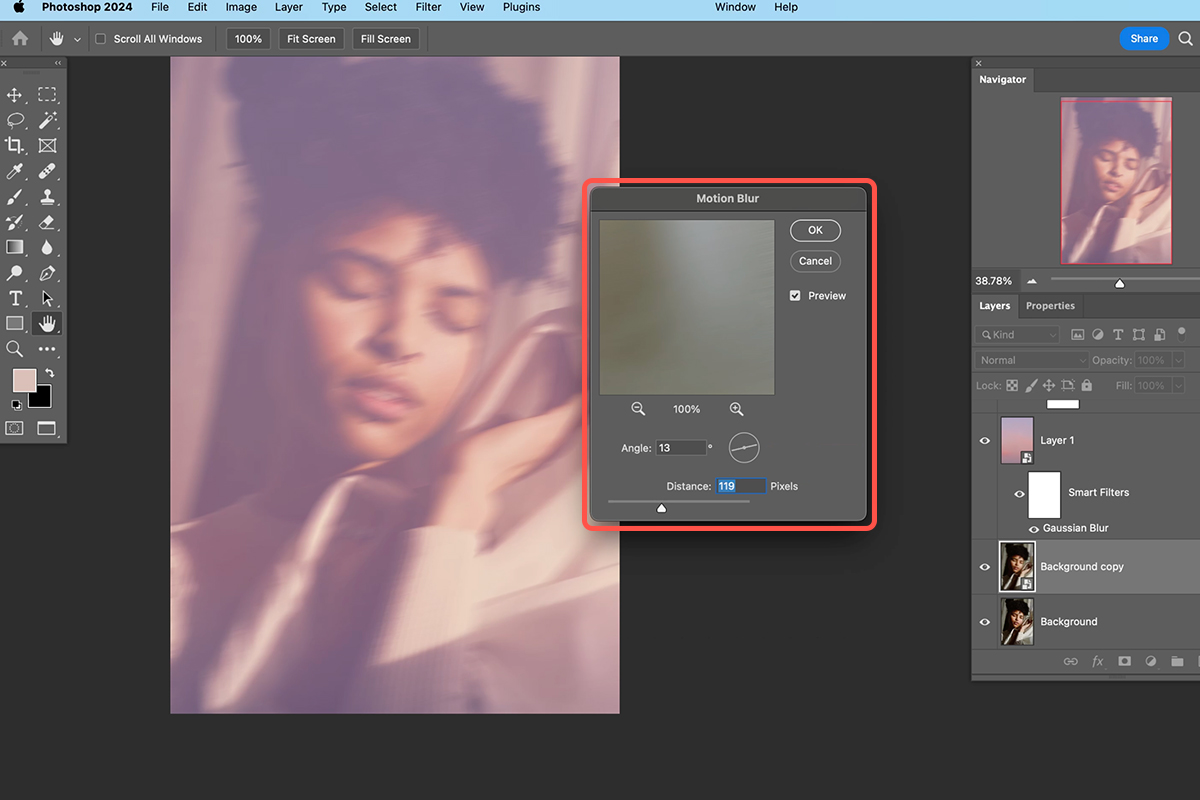Filter layers by type layers

coord(1118,335)
